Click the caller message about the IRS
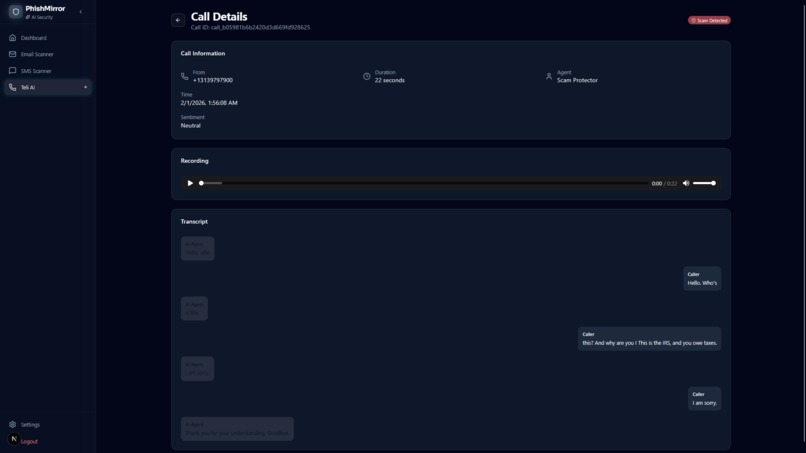The width and height of the screenshot is (806, 453). click(x=649, y=339)
